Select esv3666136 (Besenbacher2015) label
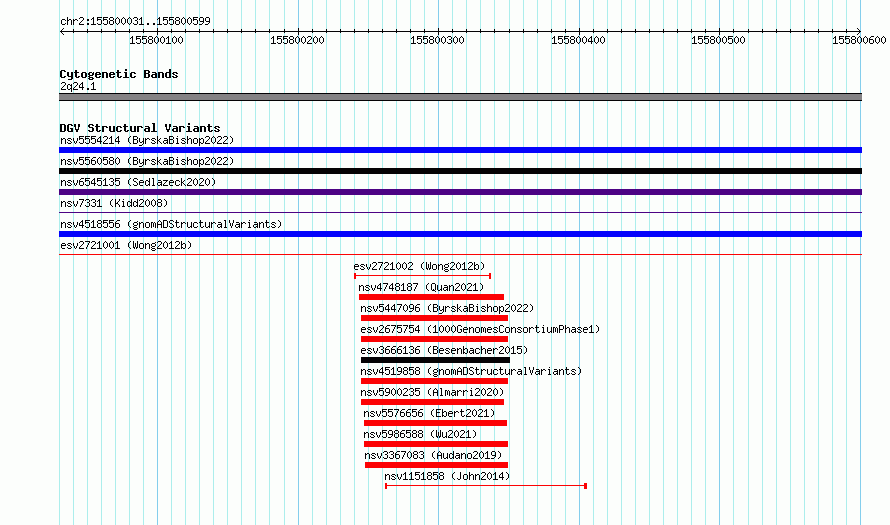The width and height of the screenshot is (890, 525). click(444, 350)
